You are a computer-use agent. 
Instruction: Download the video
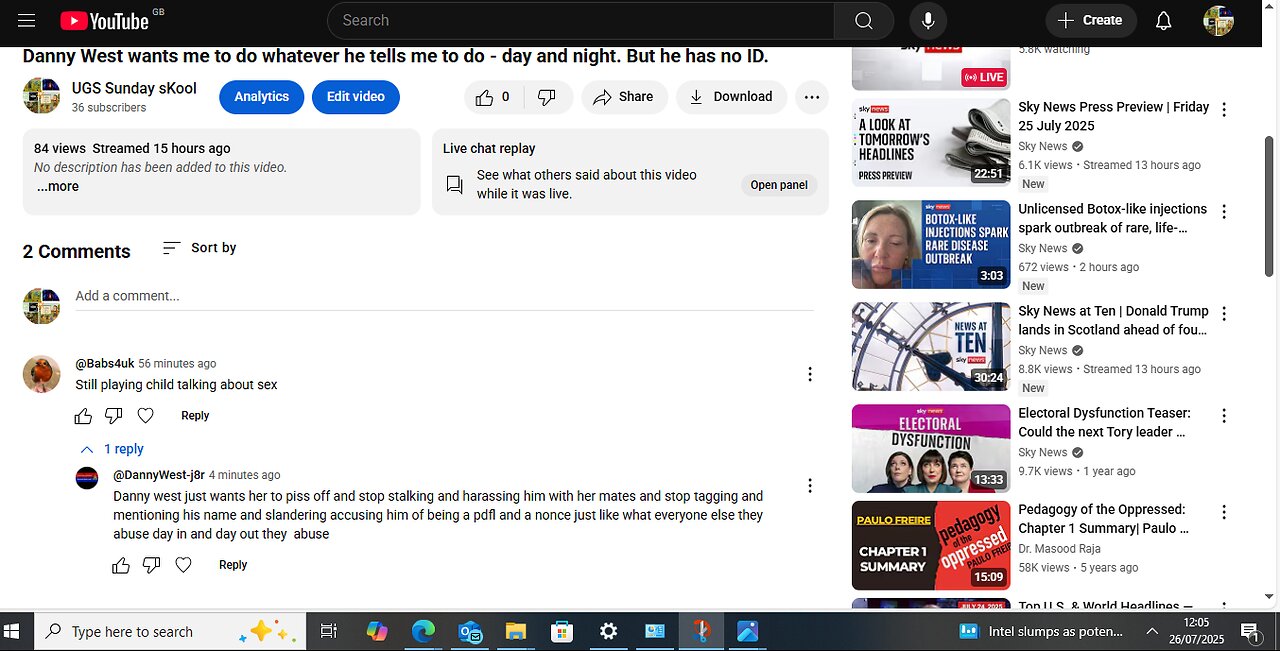tap(732, 97)
